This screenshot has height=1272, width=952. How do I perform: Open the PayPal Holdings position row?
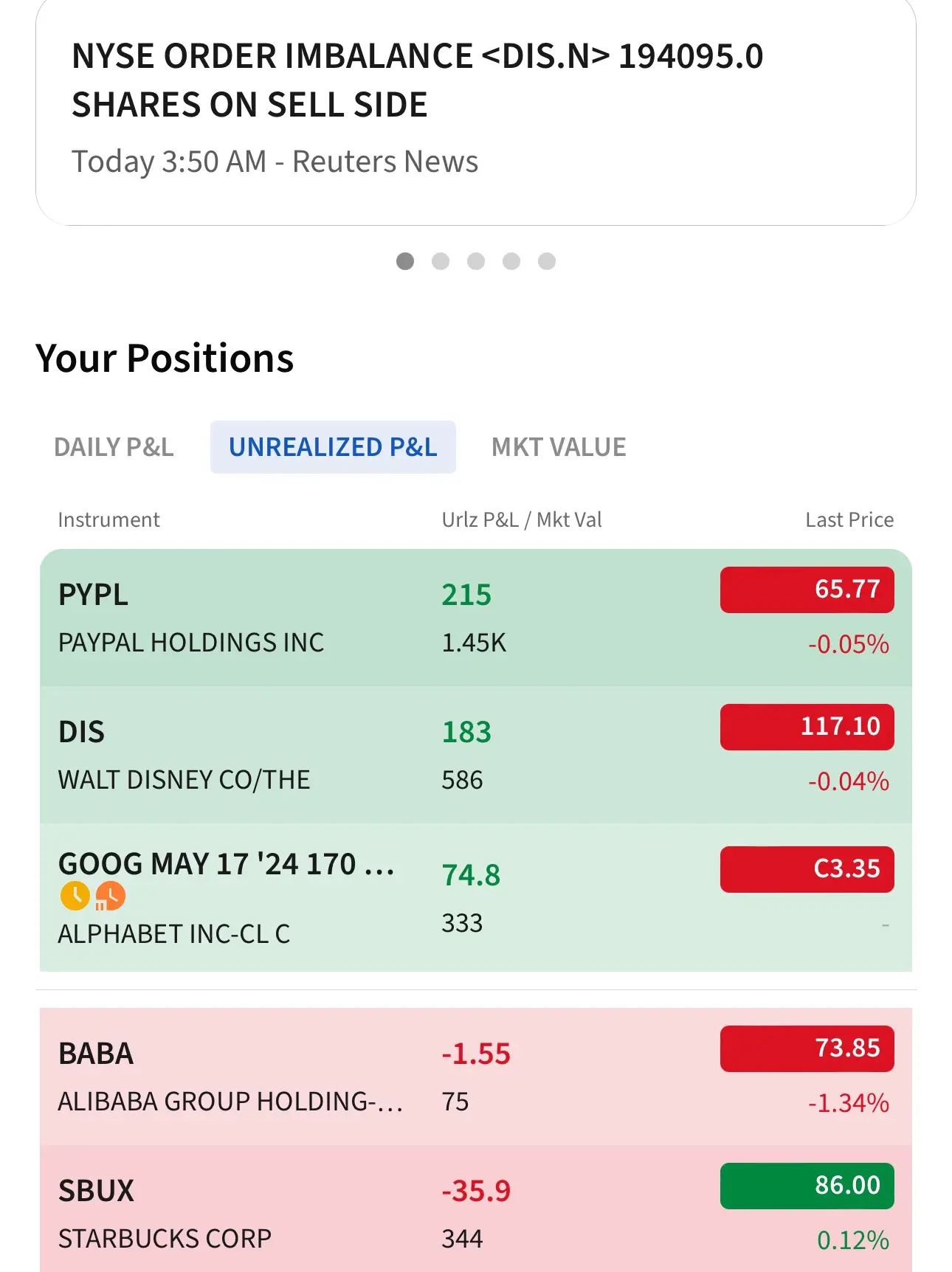tap(221, 618)
